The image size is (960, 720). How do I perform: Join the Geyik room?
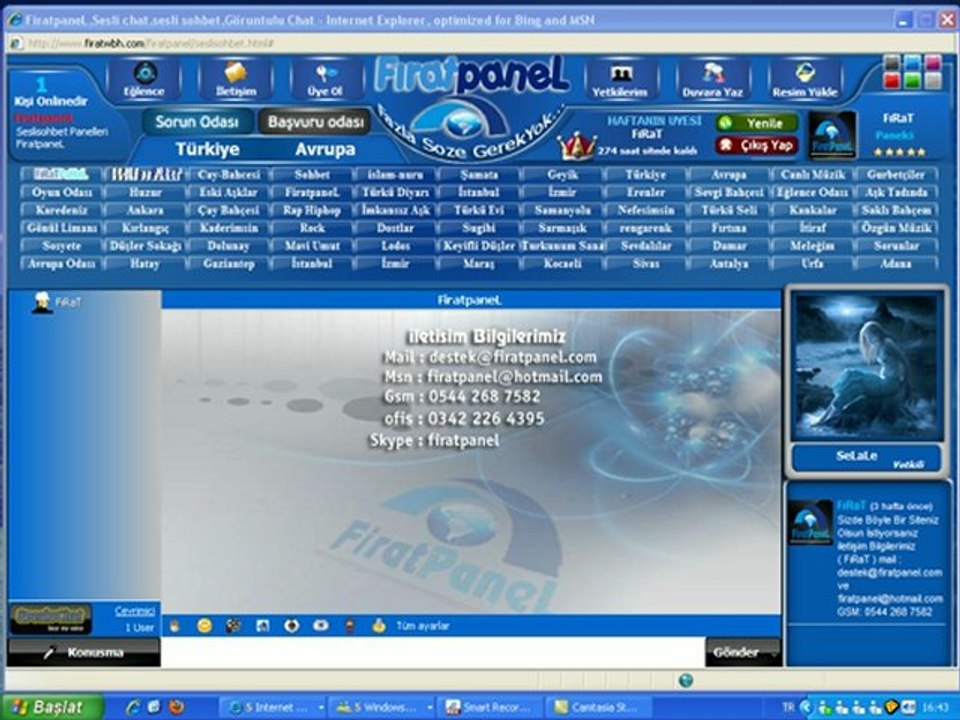pos(562,174)
